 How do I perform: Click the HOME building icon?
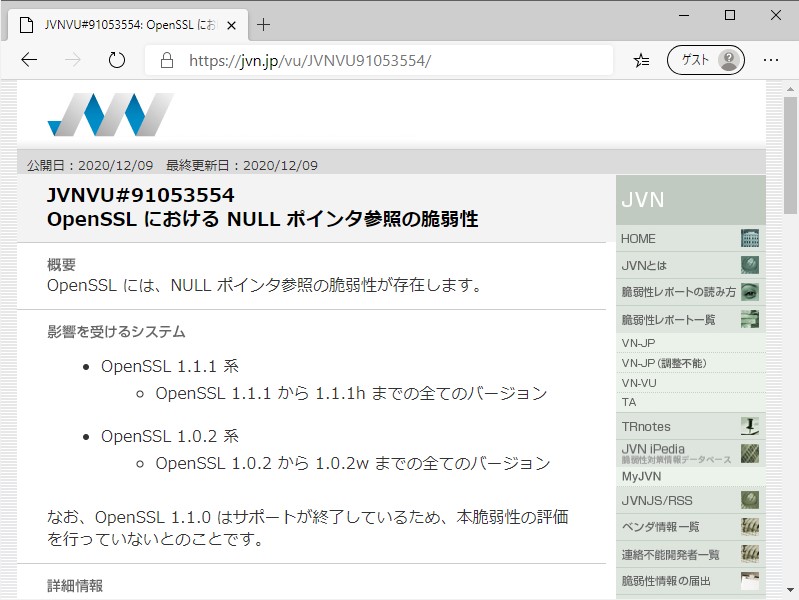coord(750,238)
